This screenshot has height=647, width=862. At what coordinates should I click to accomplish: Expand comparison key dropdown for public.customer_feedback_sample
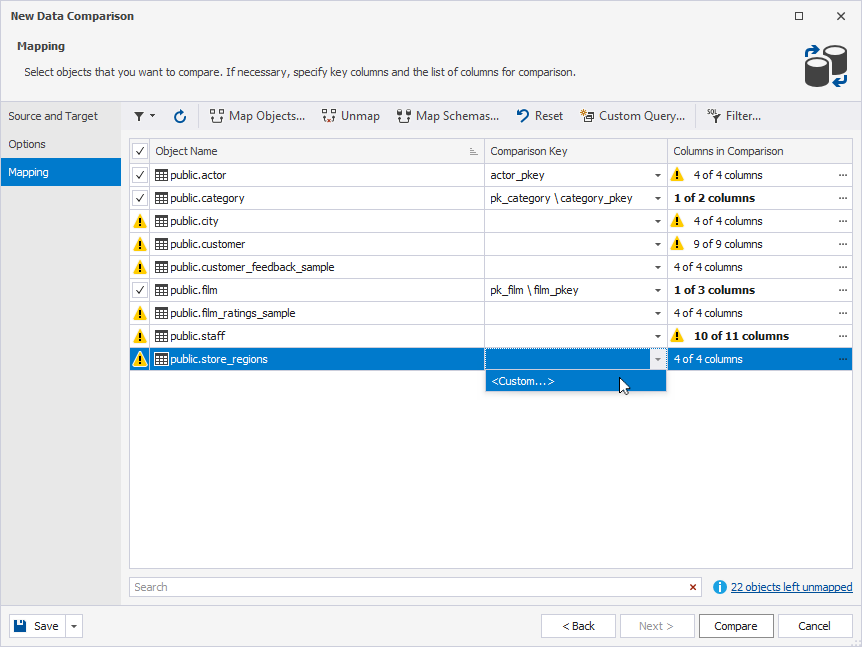pyautogui.click(x=657, y=268)
